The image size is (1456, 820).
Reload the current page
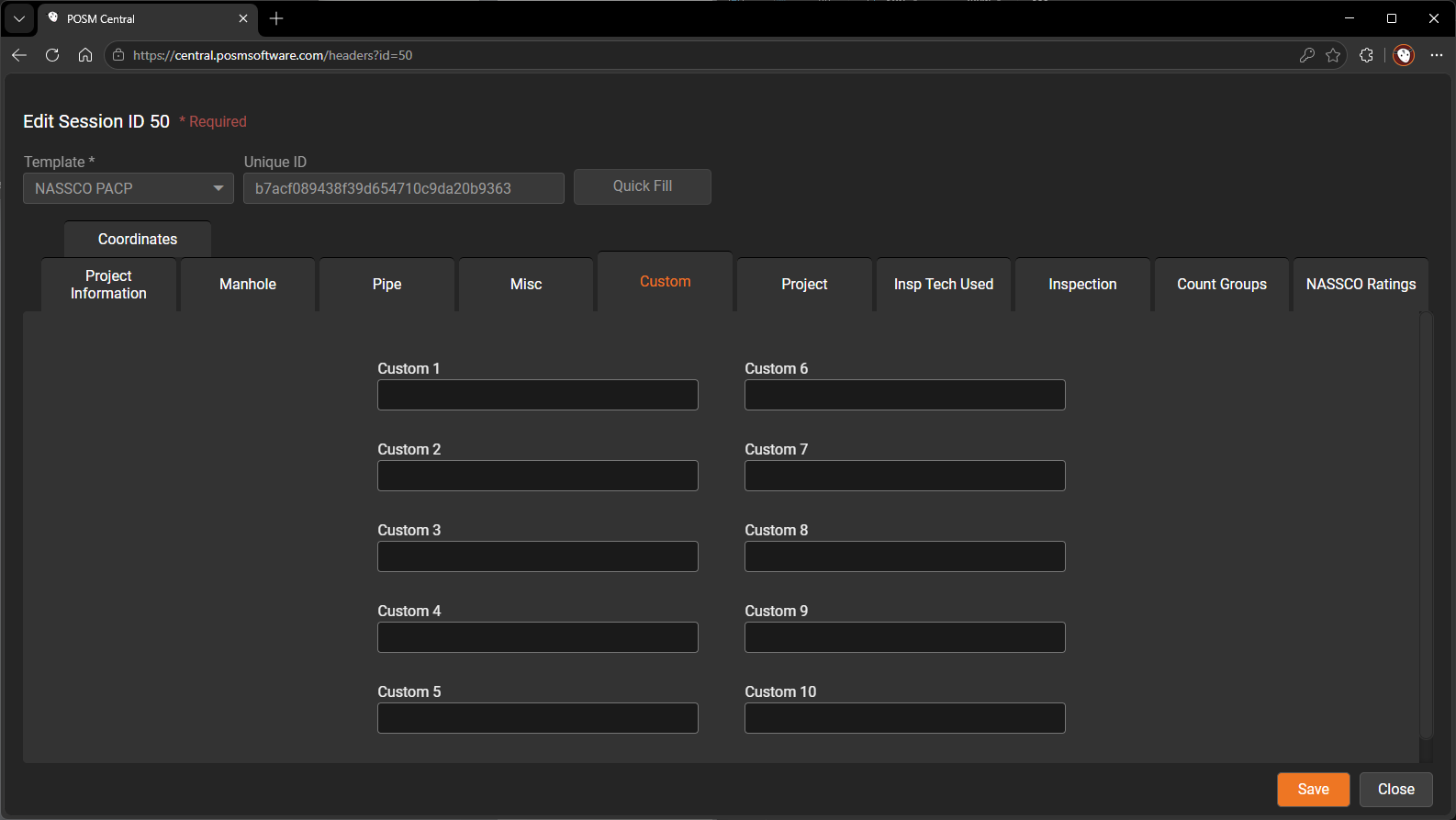(x=52, y=55)
